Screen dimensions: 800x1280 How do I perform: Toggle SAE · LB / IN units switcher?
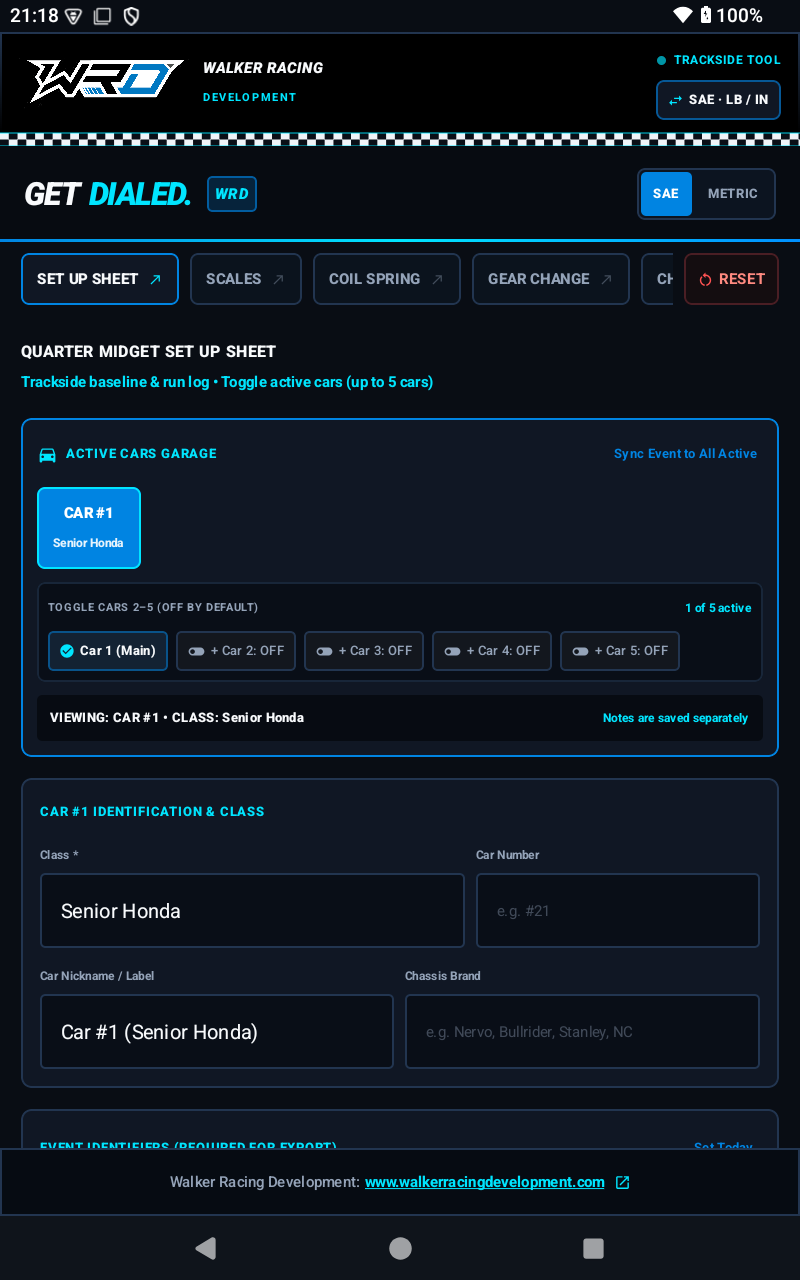click(718, 100)
